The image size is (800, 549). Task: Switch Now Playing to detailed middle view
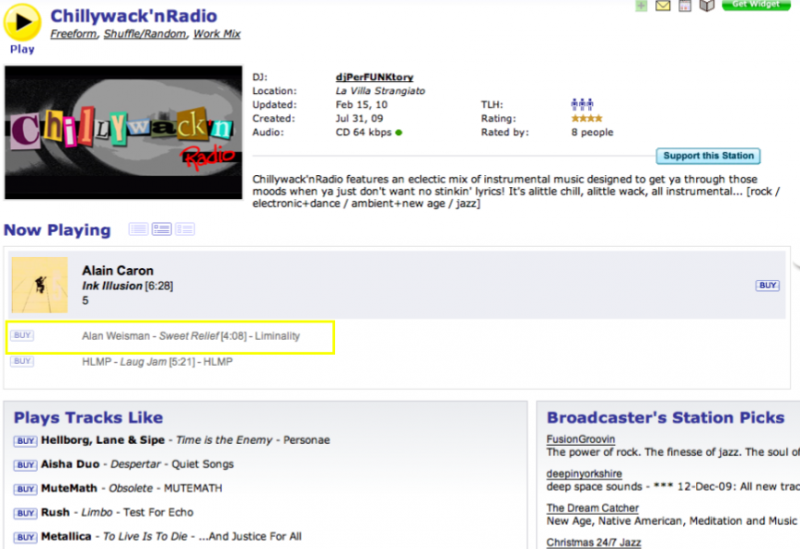161,230
